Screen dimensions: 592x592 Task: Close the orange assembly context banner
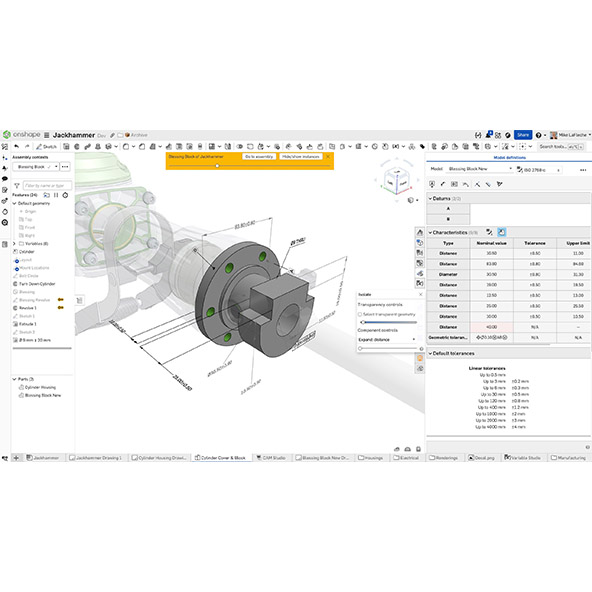tap(328, 156)
